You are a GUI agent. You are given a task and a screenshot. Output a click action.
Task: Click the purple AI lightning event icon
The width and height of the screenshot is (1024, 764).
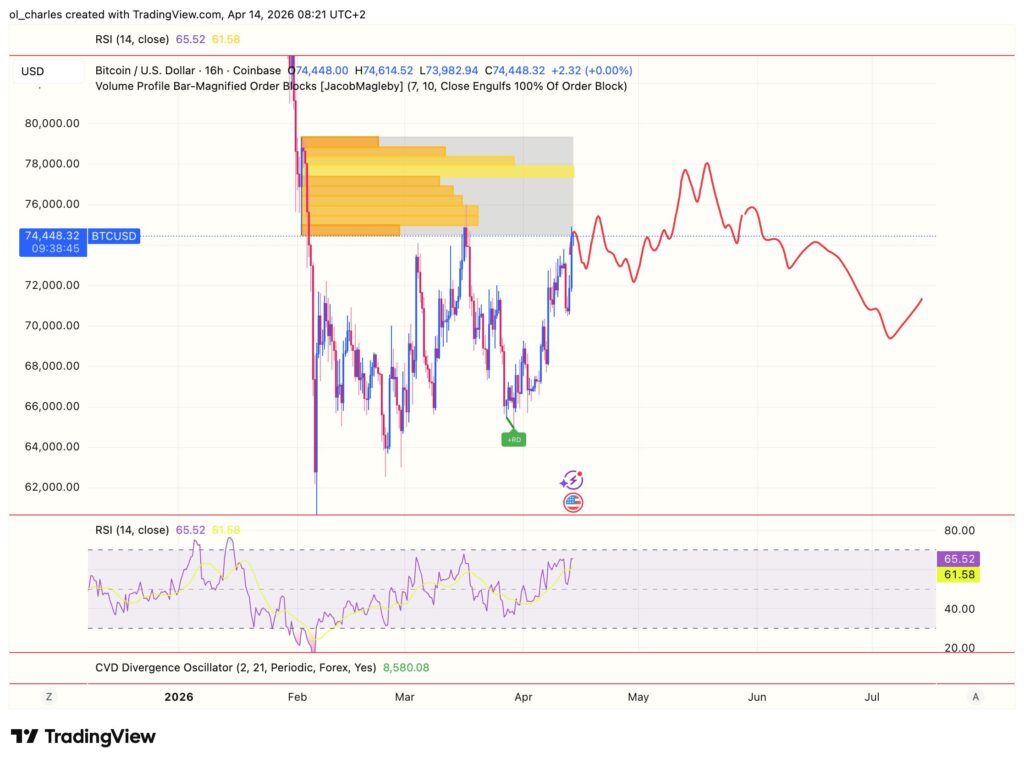point(572,480)
